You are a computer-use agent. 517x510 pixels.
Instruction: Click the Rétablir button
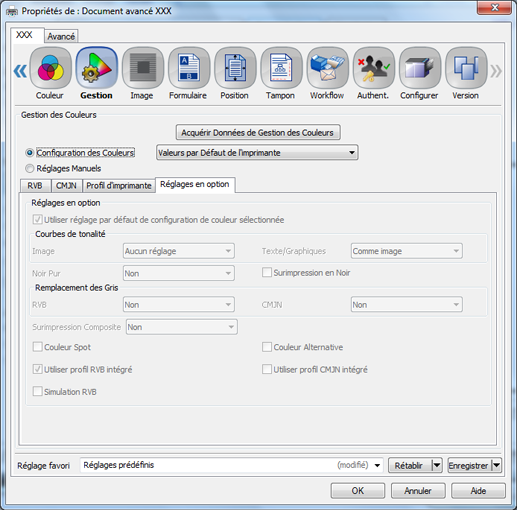point(410,465)
